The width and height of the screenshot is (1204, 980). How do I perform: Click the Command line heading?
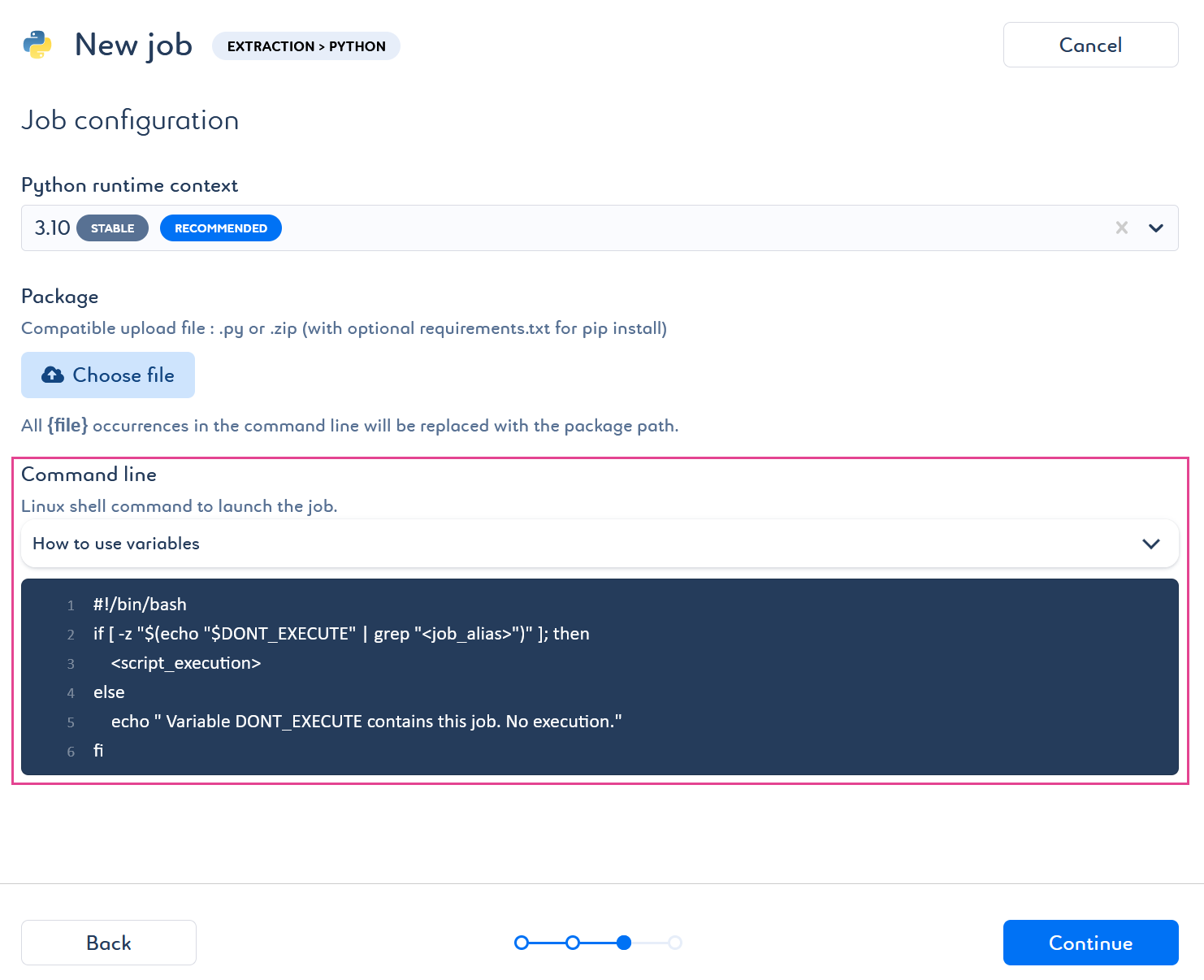(x=89, y=474)
